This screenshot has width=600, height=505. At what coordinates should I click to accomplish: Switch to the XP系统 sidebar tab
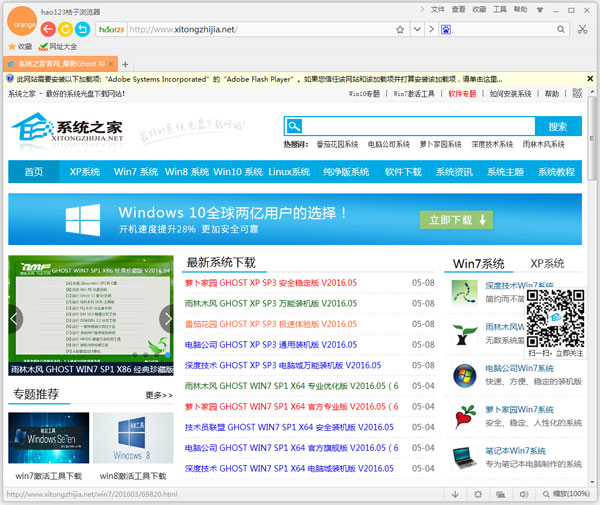pyautogui.click(x=547, y=263)
